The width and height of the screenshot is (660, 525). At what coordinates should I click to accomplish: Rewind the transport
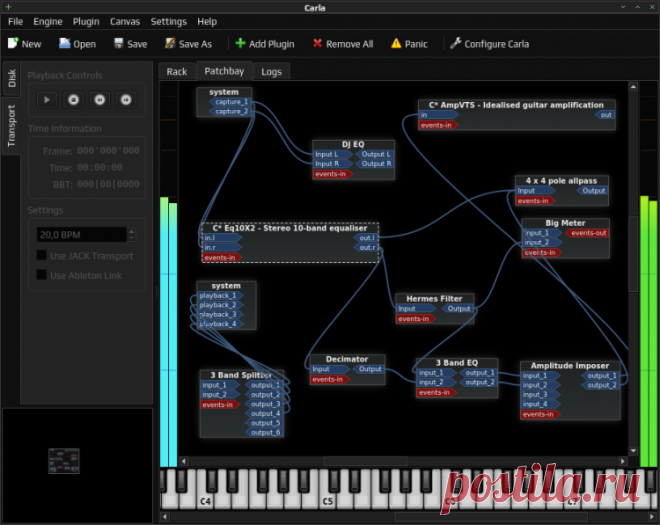(x=100, y=100)
